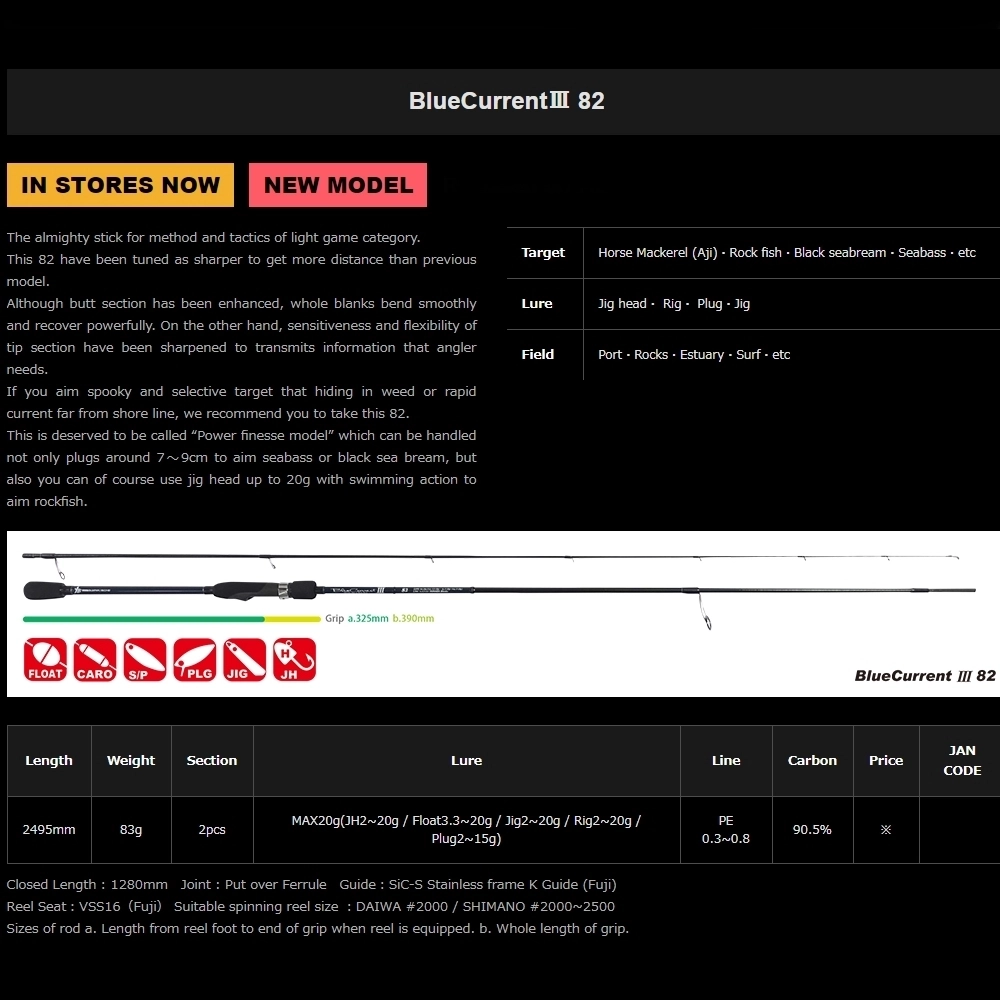
Task: Click the NEW MODEL badge
Action: point(338,185)
